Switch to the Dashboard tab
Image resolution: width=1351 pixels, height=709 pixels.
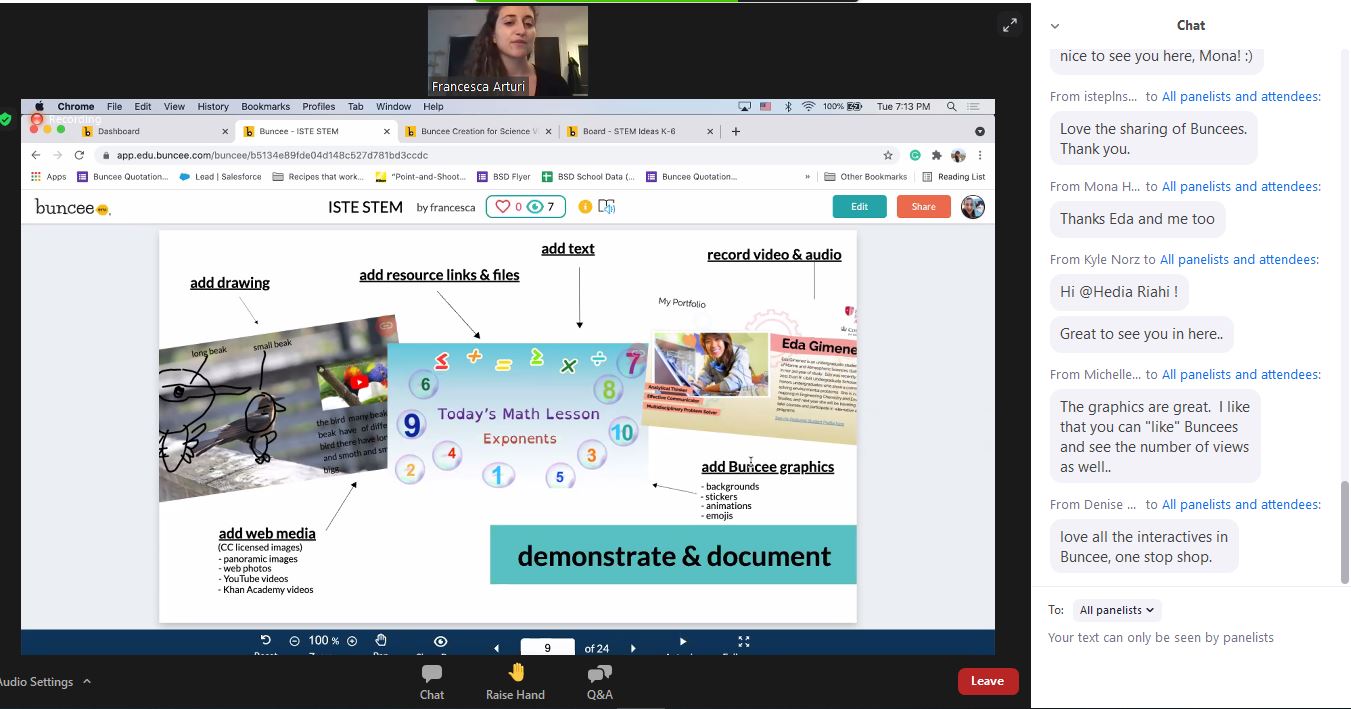[155, 131]
